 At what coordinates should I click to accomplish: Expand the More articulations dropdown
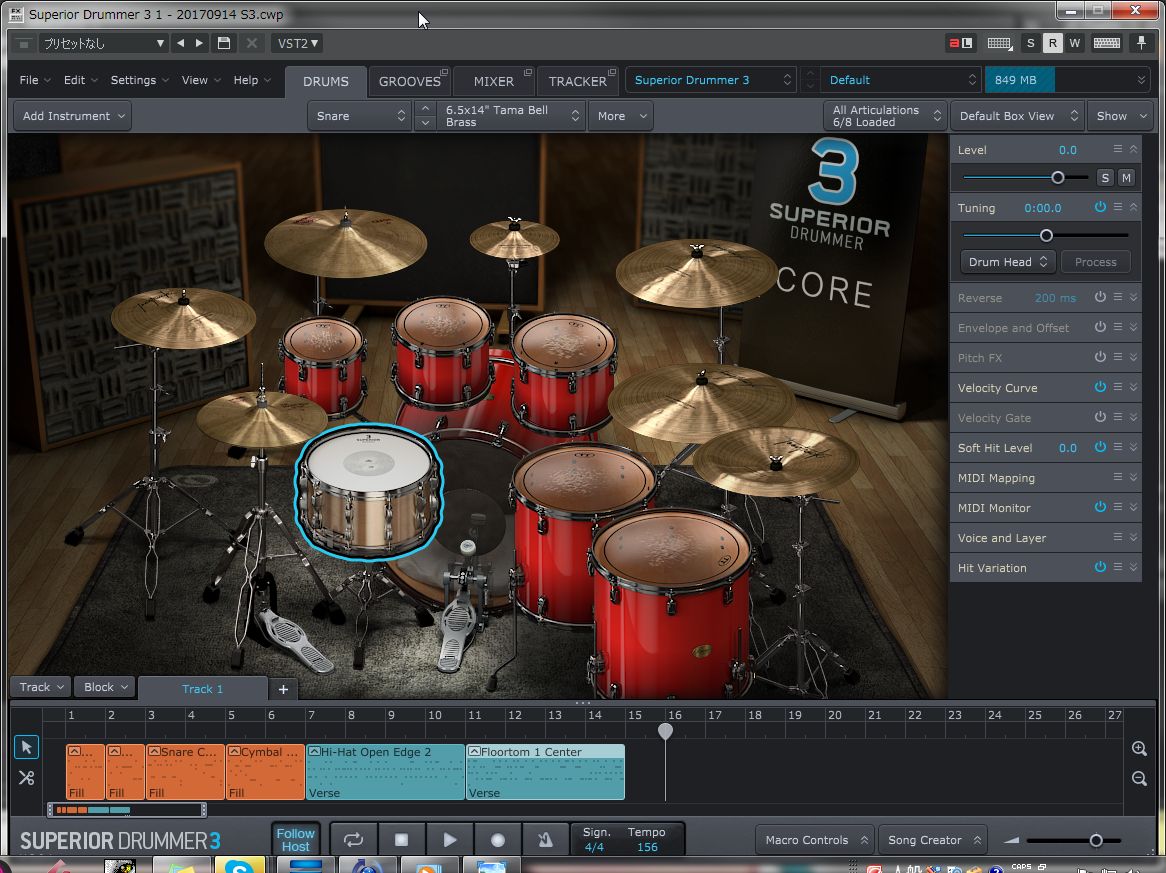click(x=620, y=115)
